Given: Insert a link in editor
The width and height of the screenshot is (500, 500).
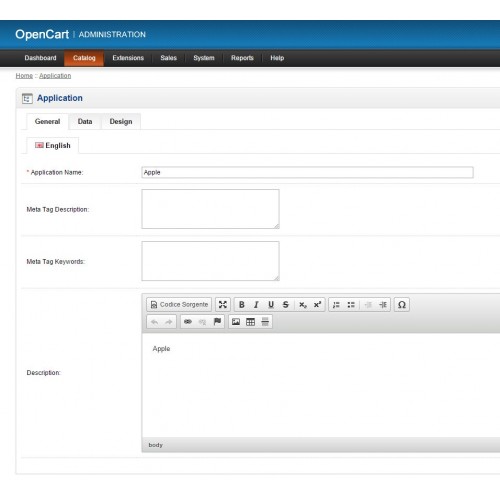Looking at the screenshot, I should click(x=188, y=322).
